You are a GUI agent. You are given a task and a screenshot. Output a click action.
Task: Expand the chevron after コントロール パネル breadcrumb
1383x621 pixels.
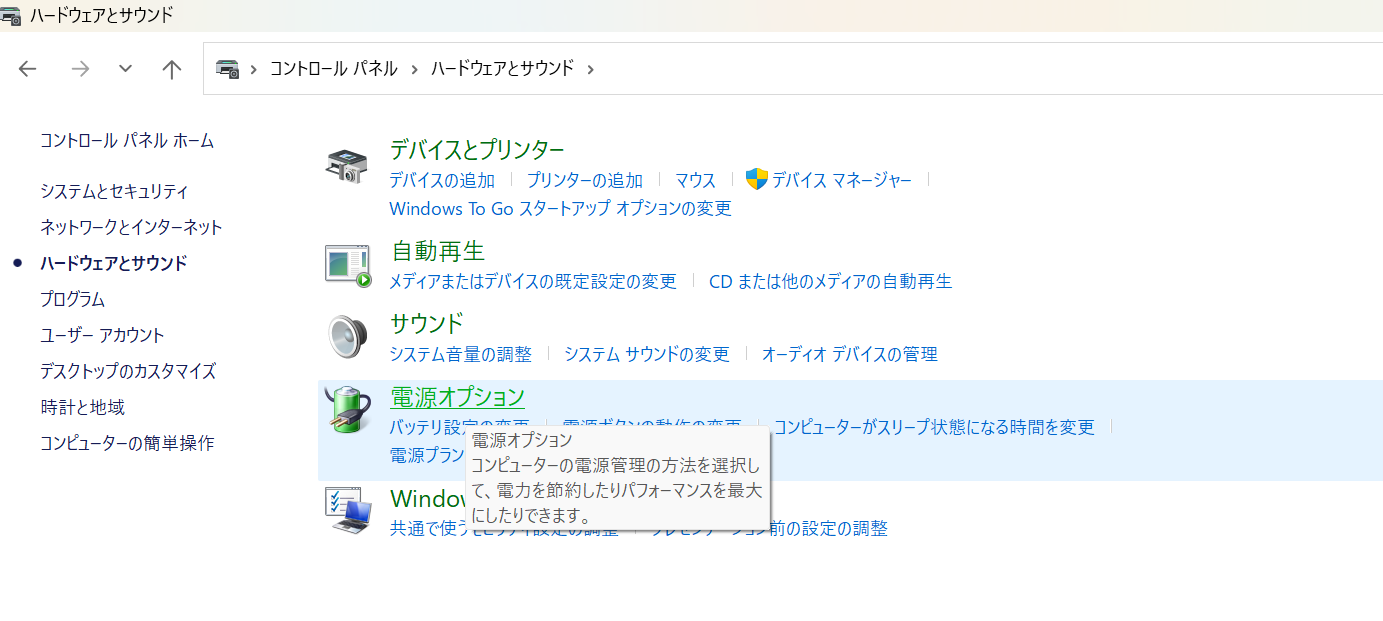(414, 69)
